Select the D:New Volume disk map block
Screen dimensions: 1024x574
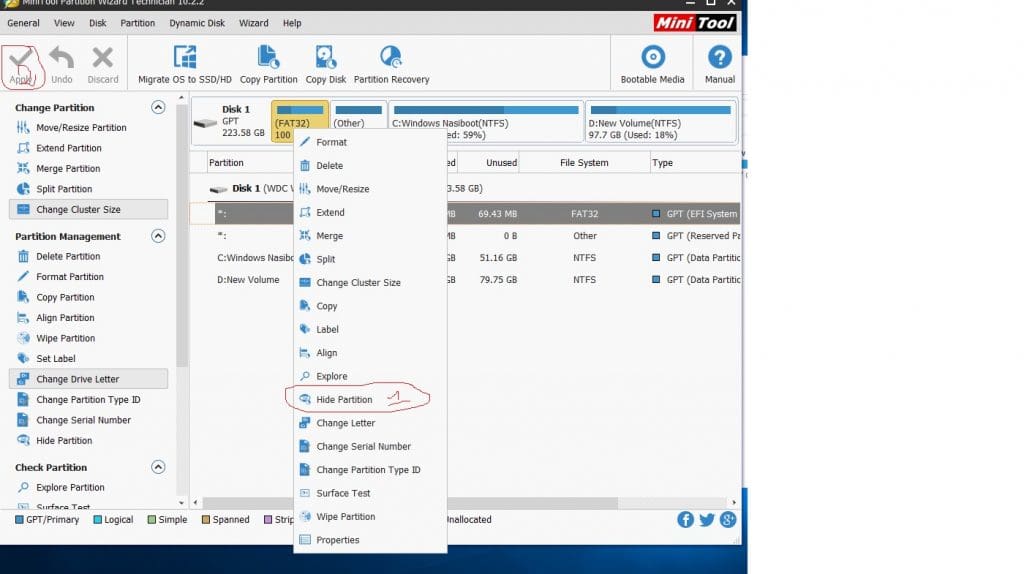(660, 122)
